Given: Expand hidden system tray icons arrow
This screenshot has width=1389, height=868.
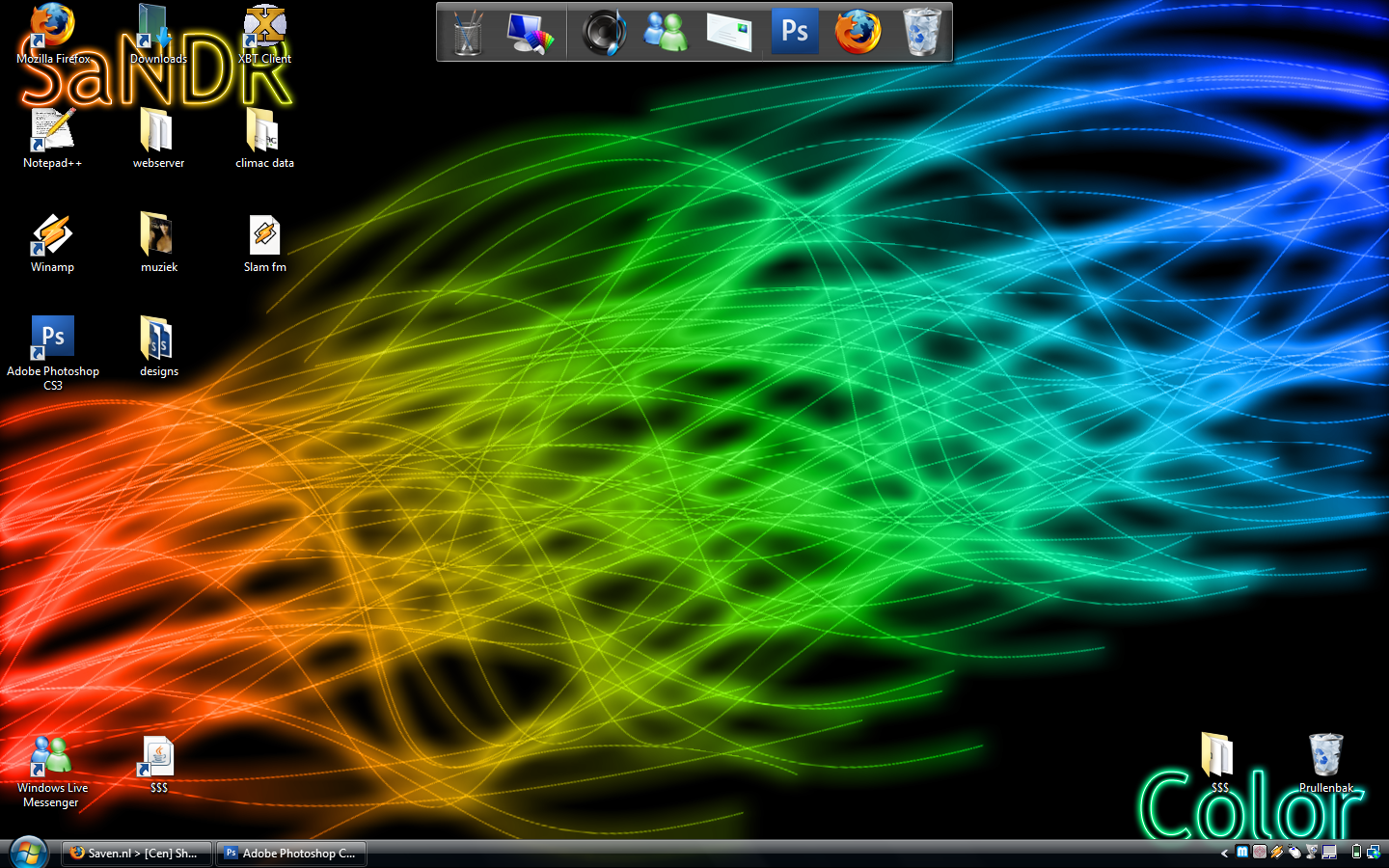Looking at the screenshot, I should [x=1224, y=853].
